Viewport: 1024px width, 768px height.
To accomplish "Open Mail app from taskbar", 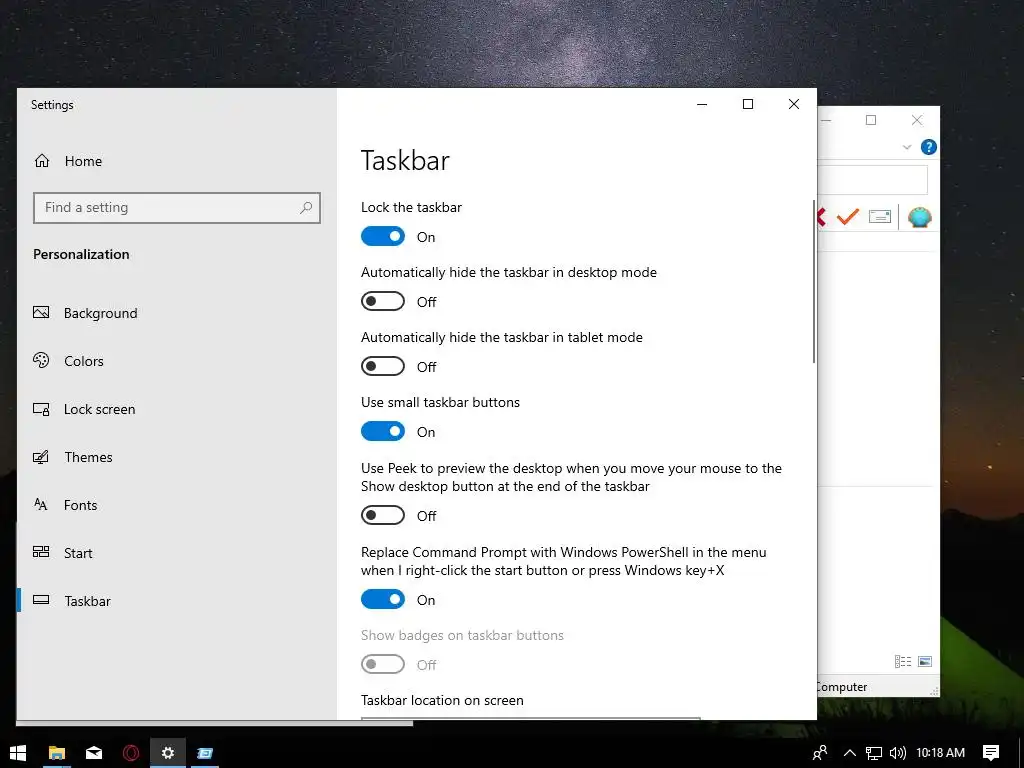I will 94,753.
